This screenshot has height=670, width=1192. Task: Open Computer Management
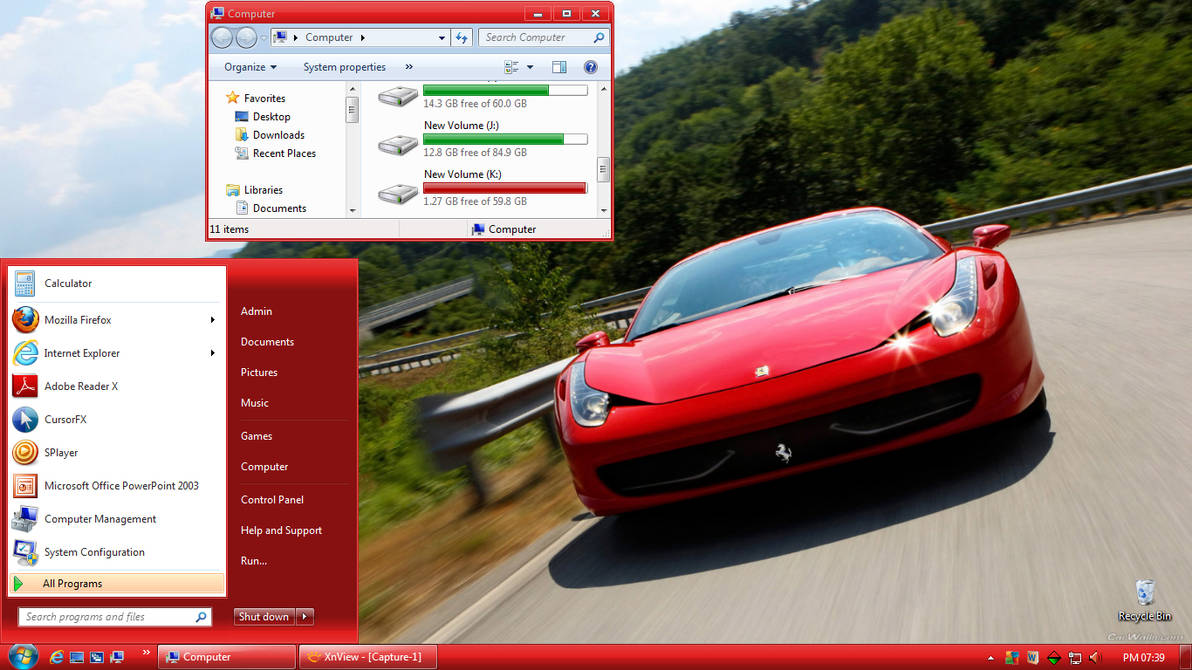[x=100, y=519]
